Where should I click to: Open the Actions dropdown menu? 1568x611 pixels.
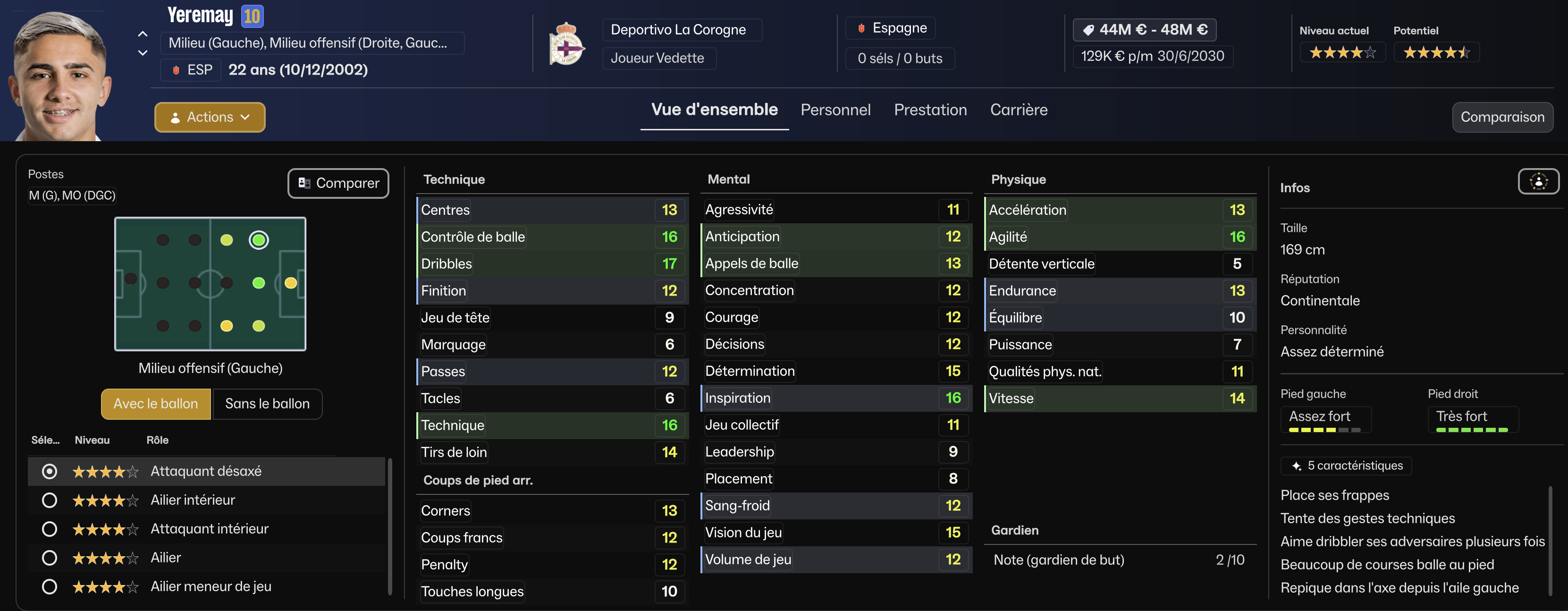click(x=210, y=117)
